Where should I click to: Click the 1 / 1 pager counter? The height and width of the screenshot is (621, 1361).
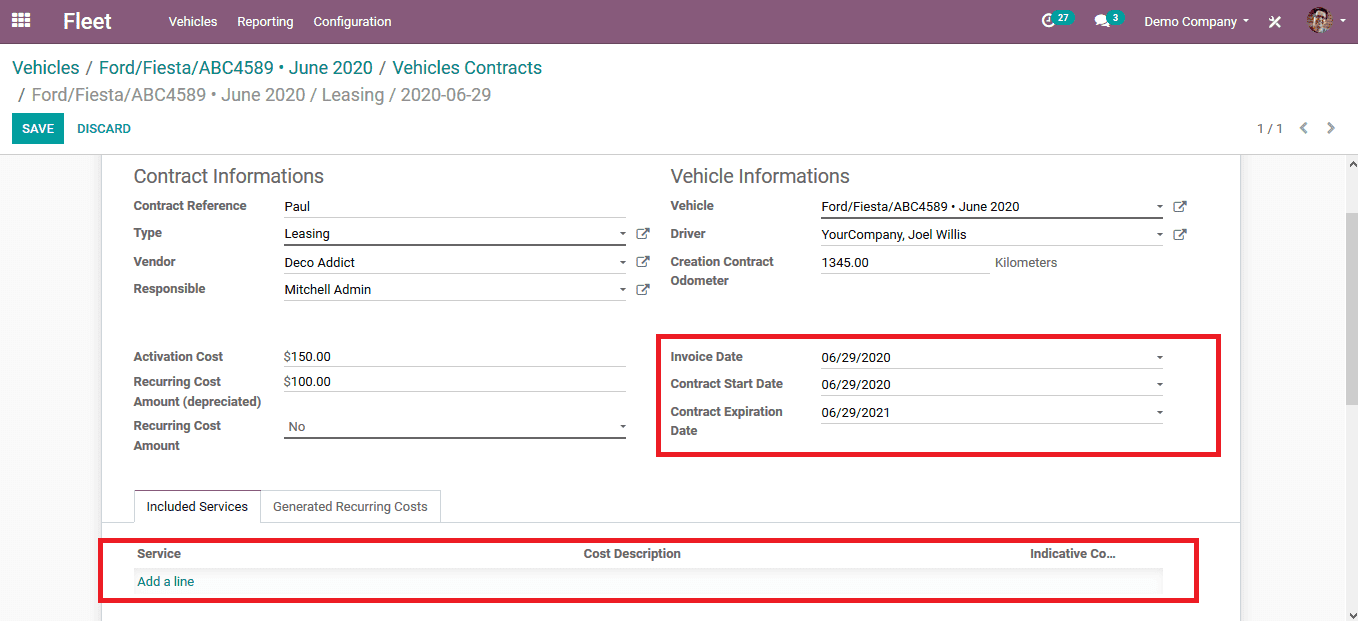pyautogui.click(x=1270, y=129)
